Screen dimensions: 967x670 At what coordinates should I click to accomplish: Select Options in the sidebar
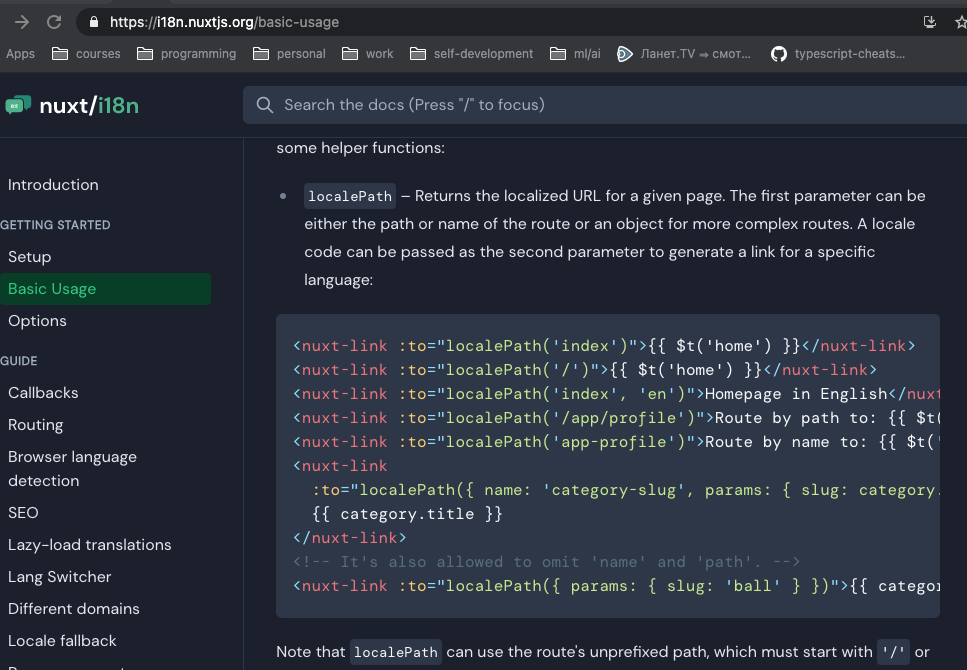pos(37,320)
